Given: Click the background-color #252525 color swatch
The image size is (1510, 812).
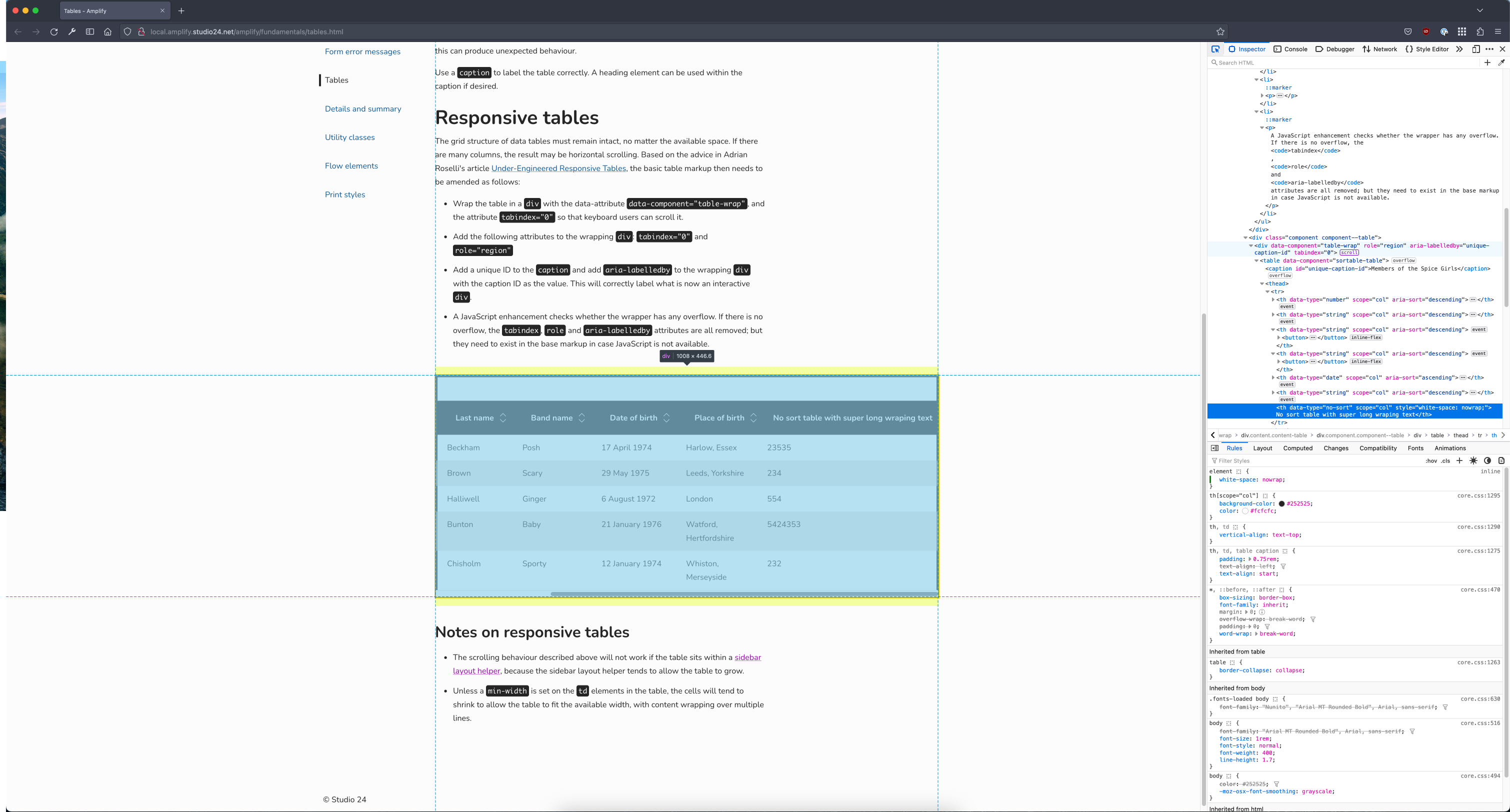Looking at the screenshot, I should pos(1282,503).
